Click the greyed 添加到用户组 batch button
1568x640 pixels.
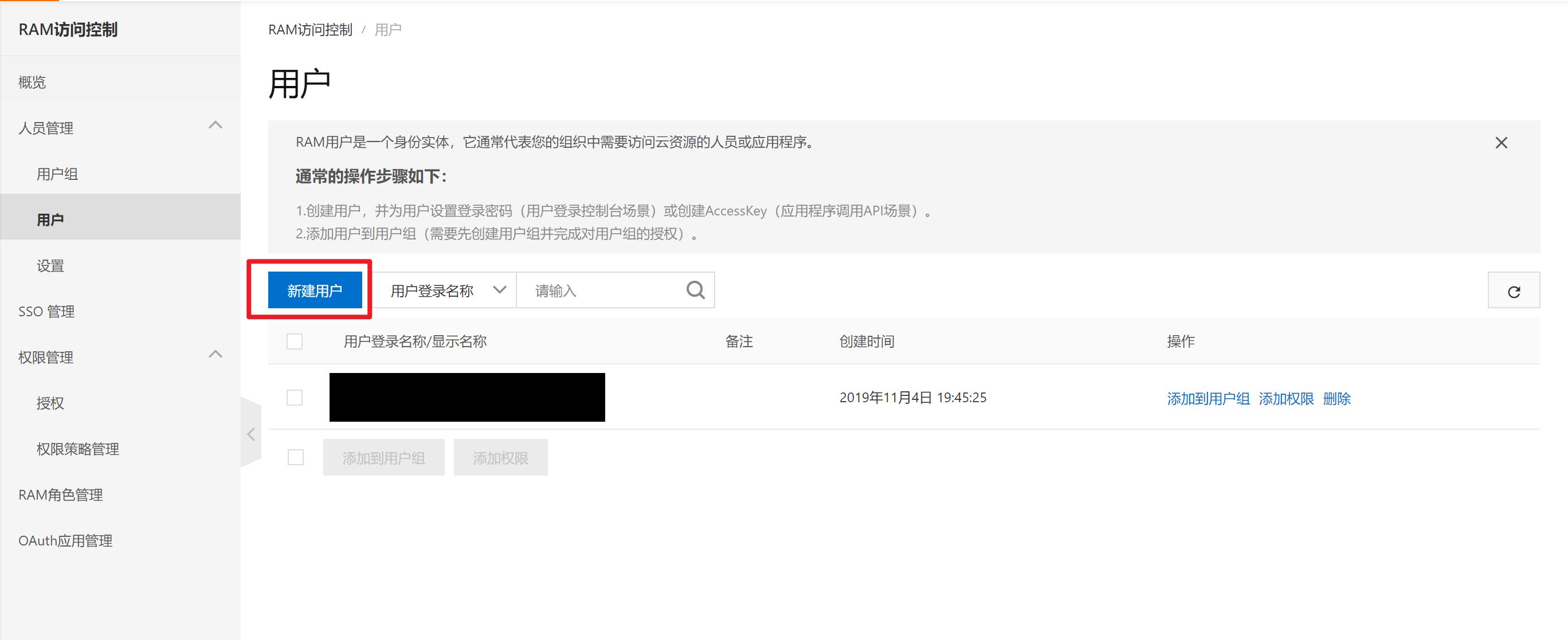point(383,457)
